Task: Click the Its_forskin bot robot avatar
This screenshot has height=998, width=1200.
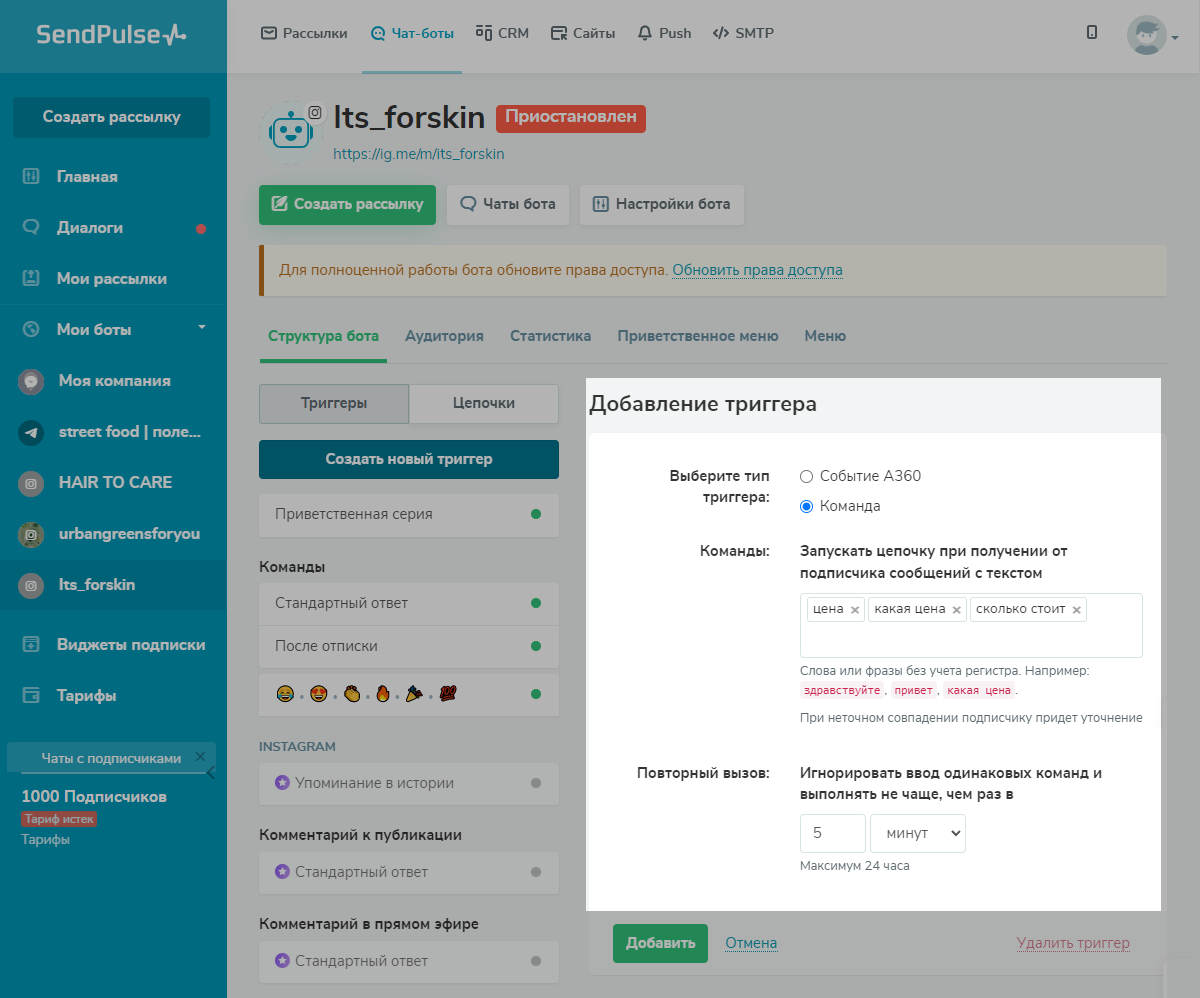Action: pos(290,132)
